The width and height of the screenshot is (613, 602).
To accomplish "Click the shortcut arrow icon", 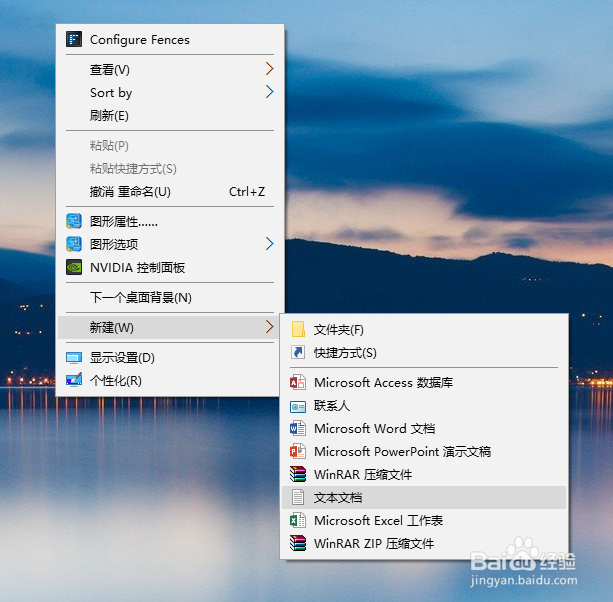I will coord(298,352).
